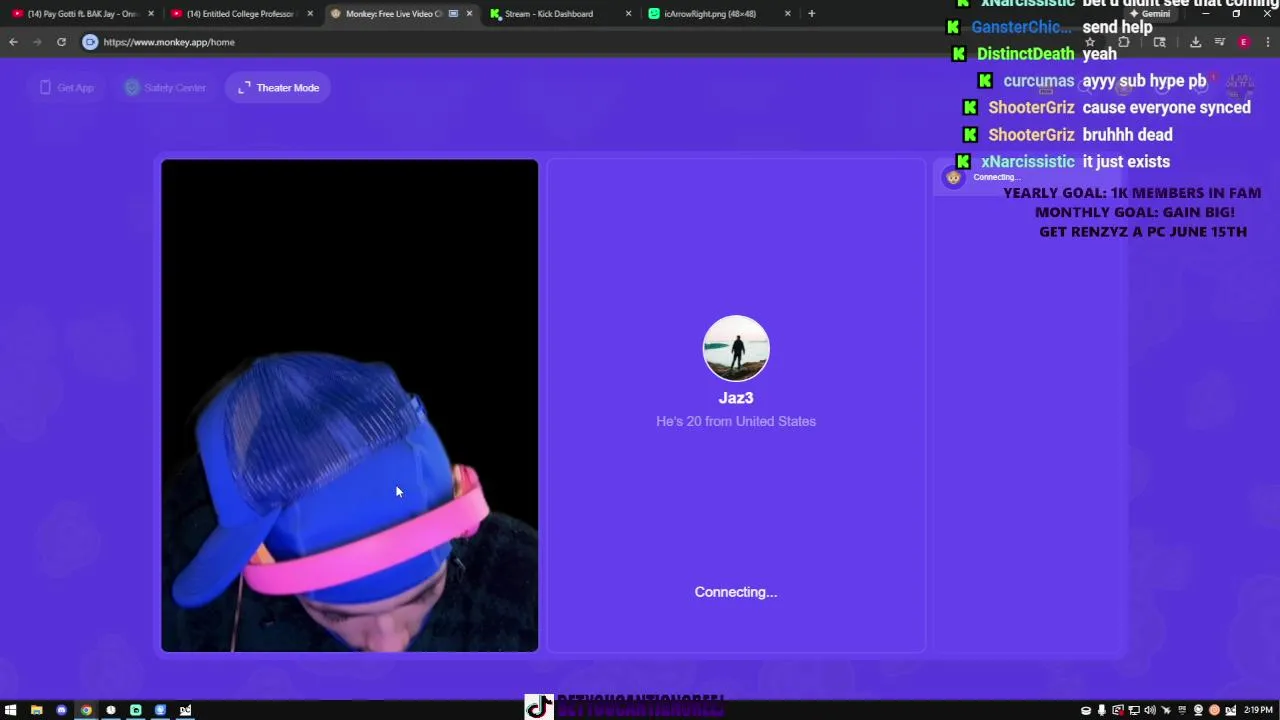The height and width of the screenshot is (720, 1280).
Task: Click the volume icon in system tray
Action: 1149,710
